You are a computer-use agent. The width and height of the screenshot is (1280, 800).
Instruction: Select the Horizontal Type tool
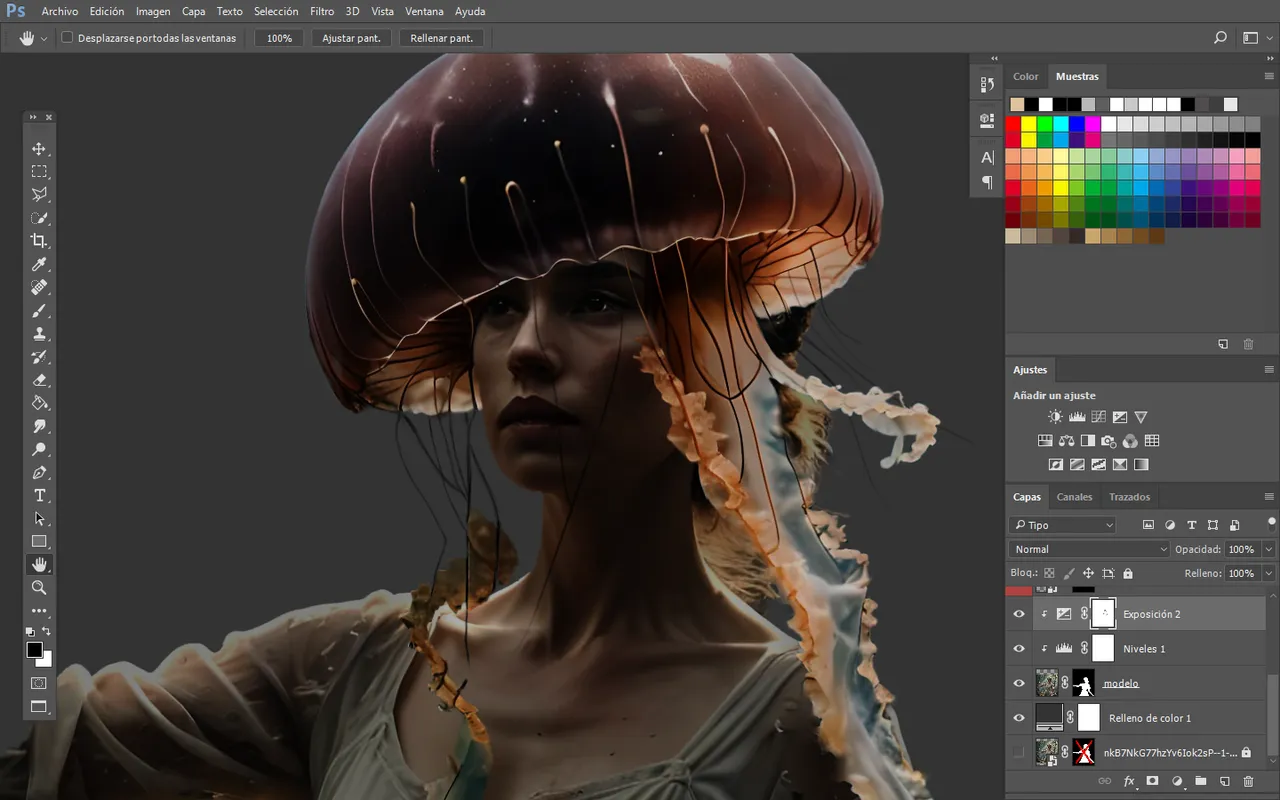click(x=39, y=495)
